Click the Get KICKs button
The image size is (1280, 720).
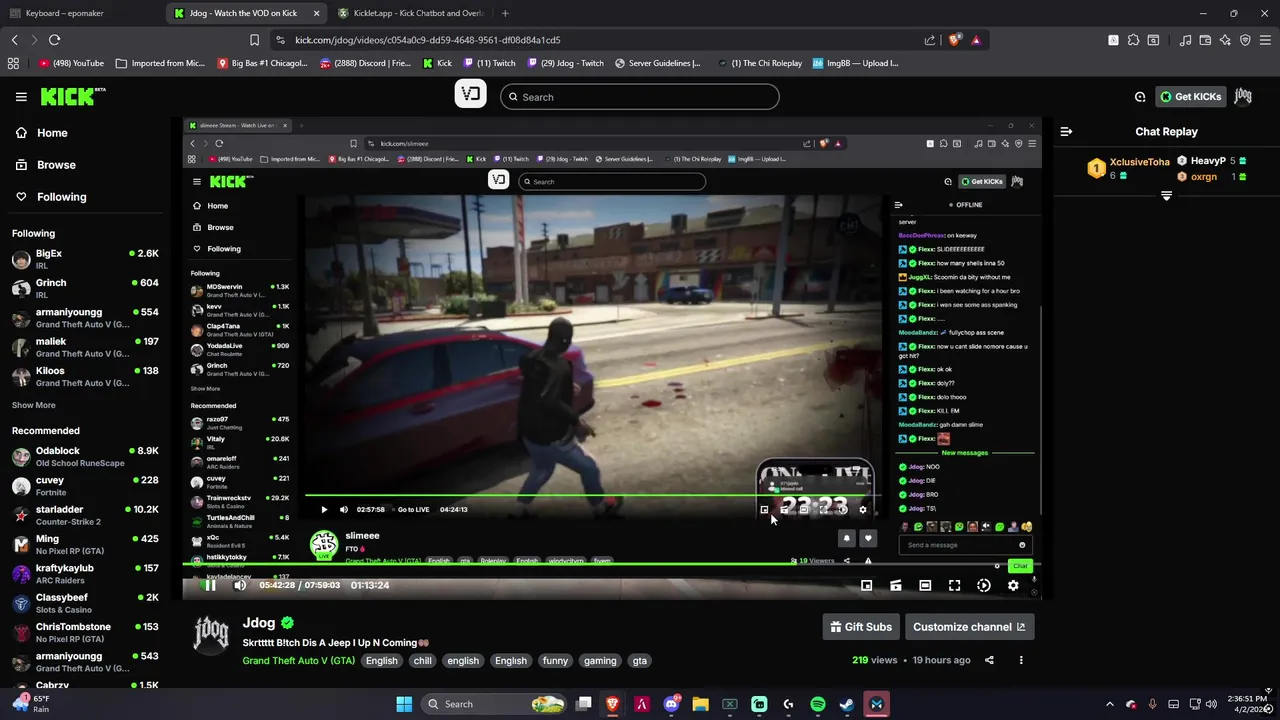point(1191,97)
